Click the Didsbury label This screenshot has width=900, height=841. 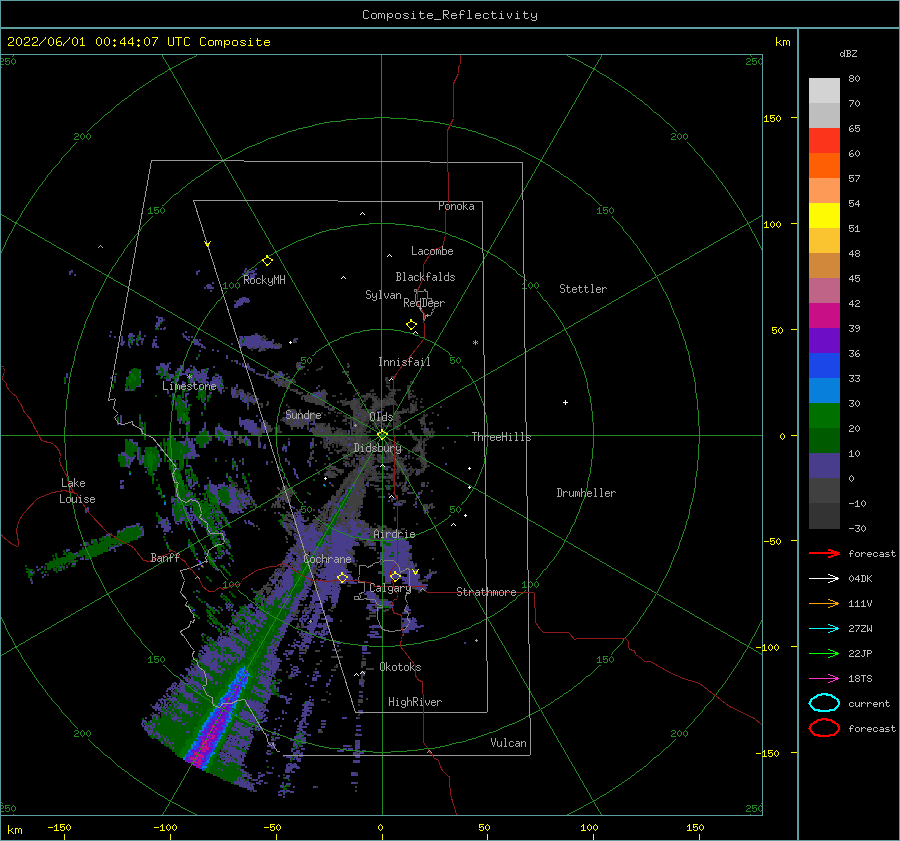[x=378, y=448]
